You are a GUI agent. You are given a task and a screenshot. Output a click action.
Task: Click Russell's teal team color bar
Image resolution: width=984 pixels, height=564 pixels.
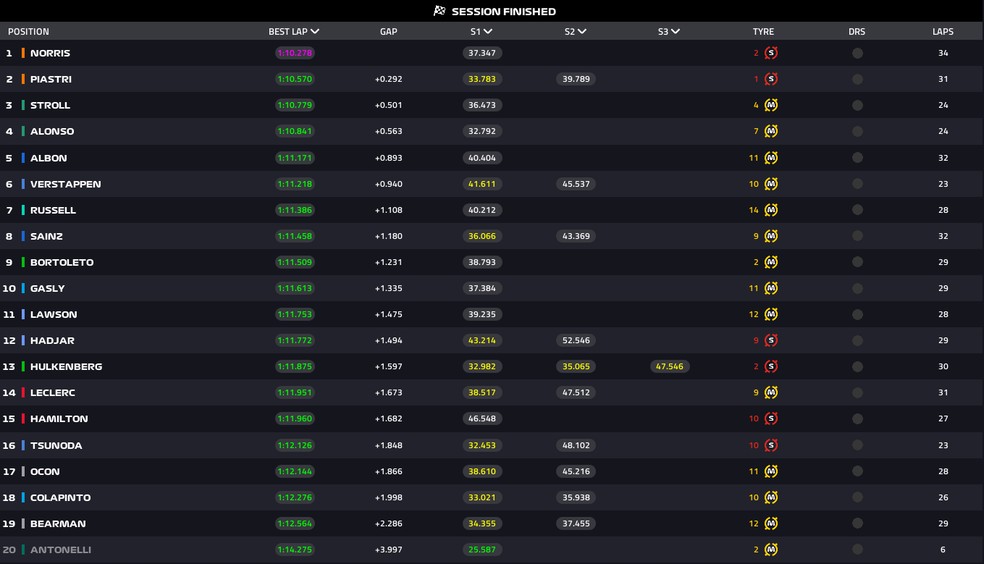click(23, 210)
